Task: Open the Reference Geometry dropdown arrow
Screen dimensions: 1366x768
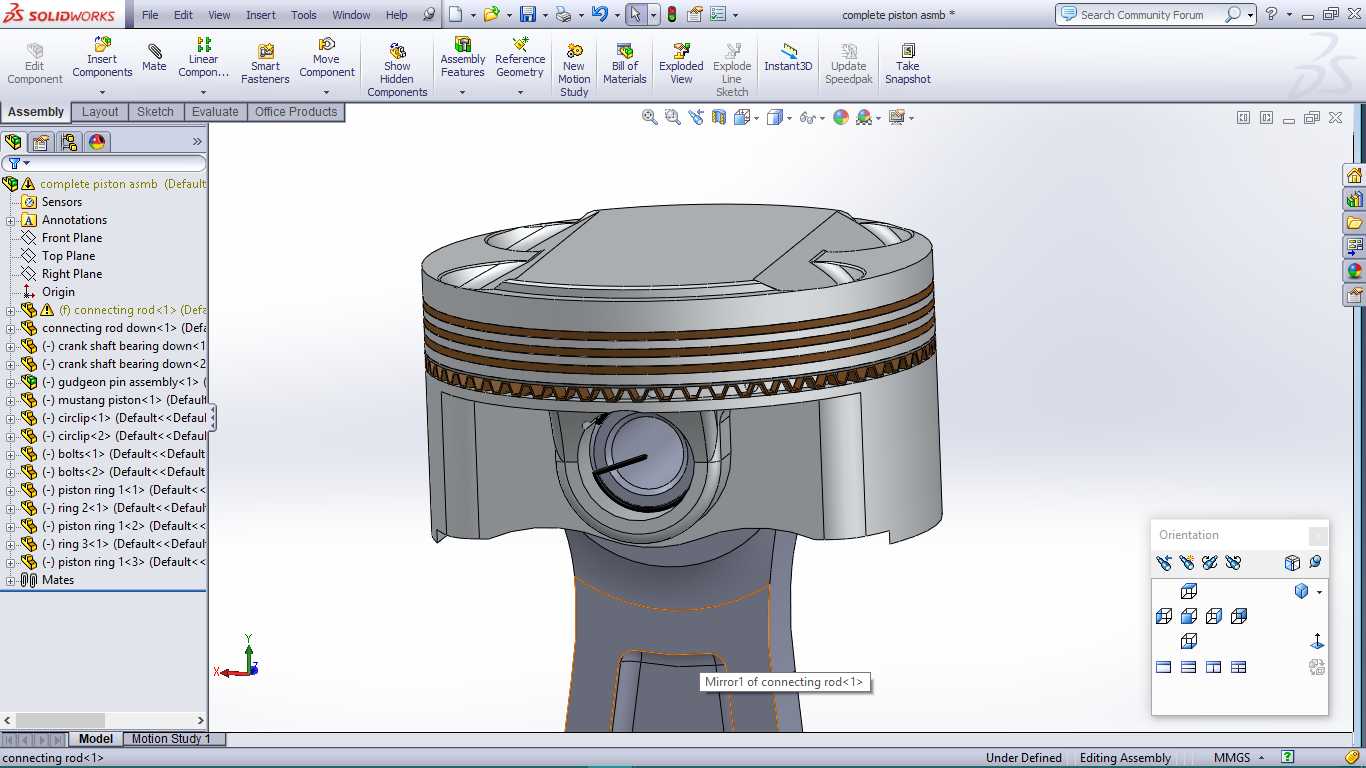Action: click(x=520, y=92)
